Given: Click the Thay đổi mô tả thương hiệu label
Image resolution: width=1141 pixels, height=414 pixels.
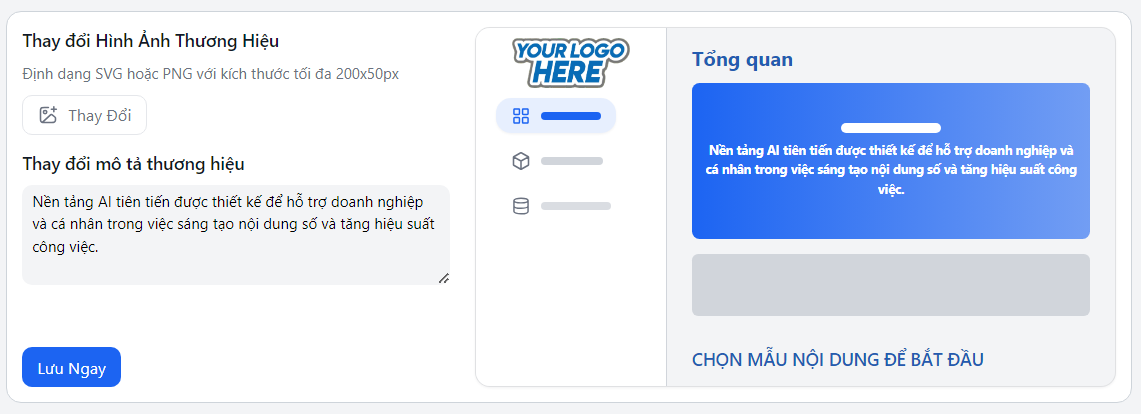Looking at the screenshot, I should tap(133, 164).
